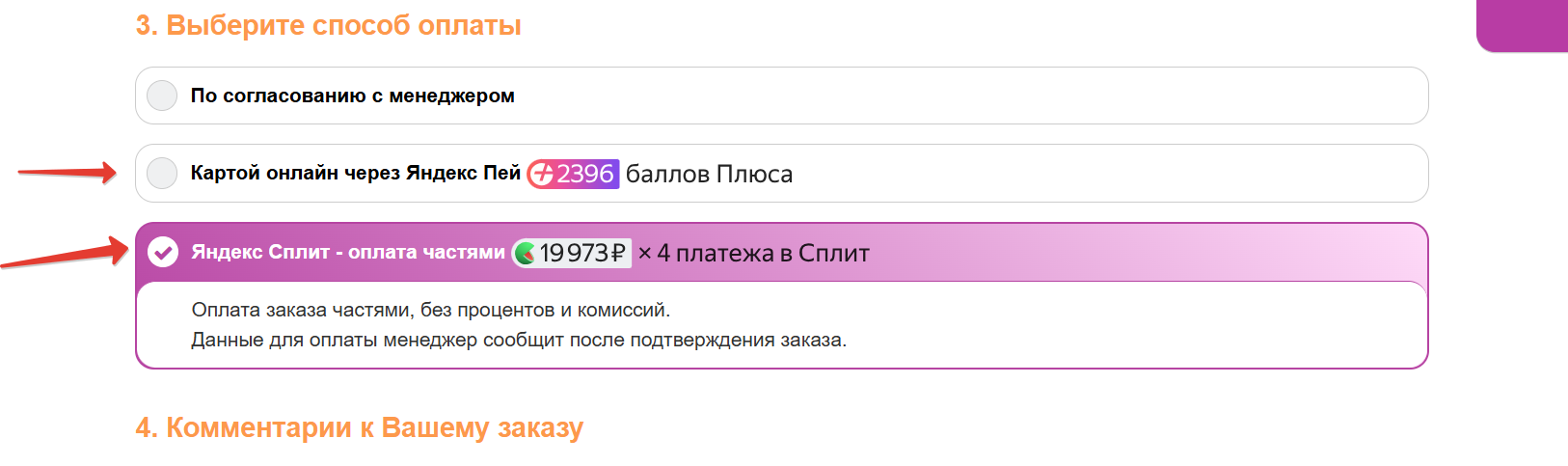The height and width of the screenshot is (466, 1568).
Task: Click the red arrow pointing at Яндекс Пей
Action: coord(68,173)
